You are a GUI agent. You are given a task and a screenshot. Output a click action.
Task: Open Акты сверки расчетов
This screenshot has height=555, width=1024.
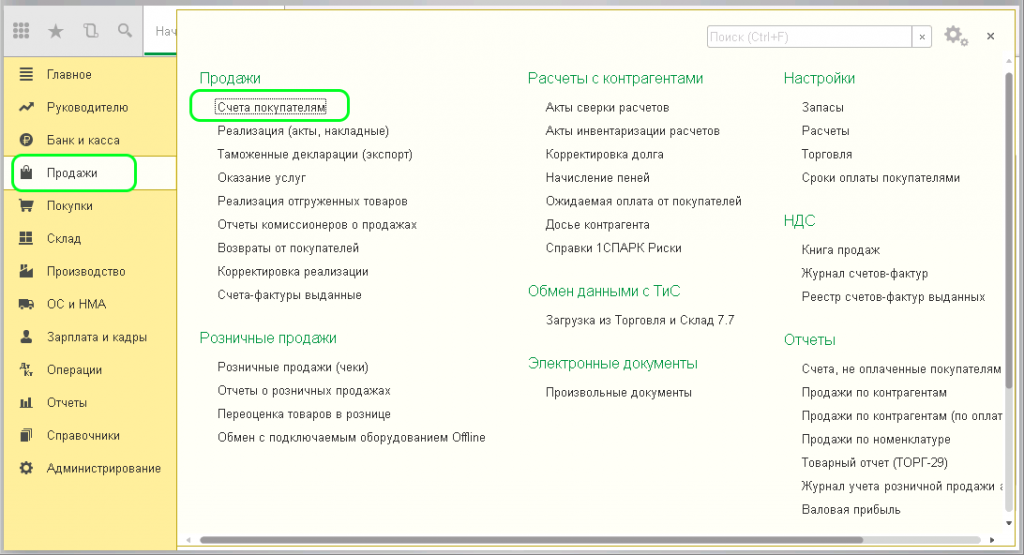click(607, 107)
